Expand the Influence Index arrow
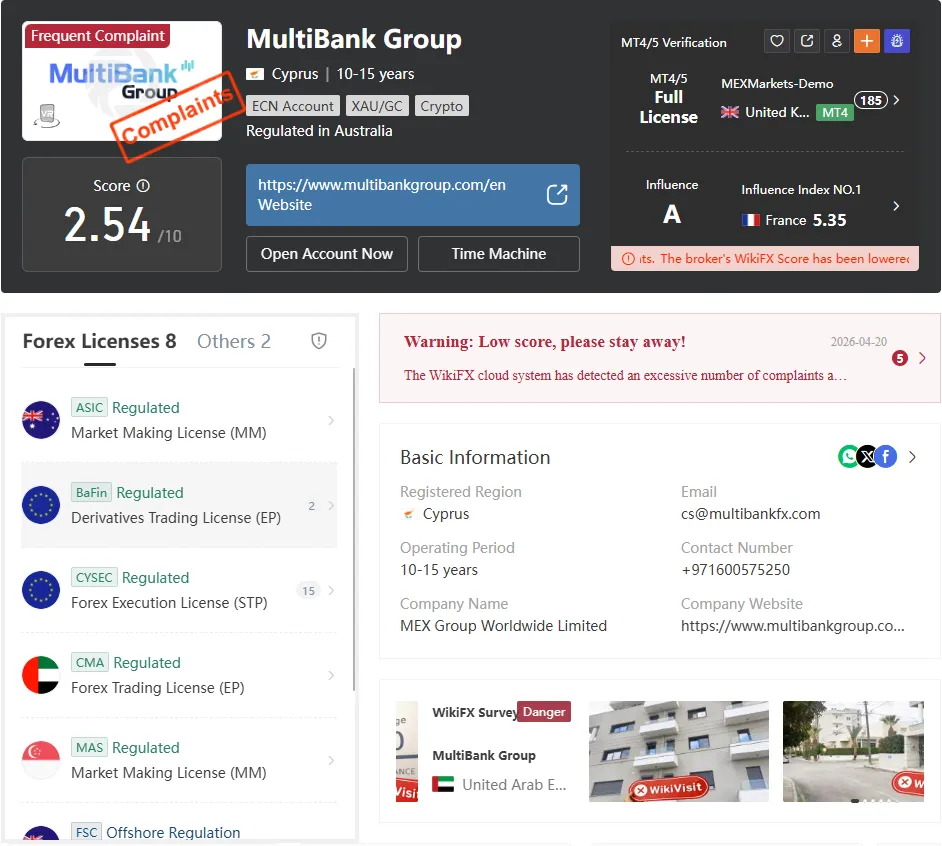 pos(896,206)
